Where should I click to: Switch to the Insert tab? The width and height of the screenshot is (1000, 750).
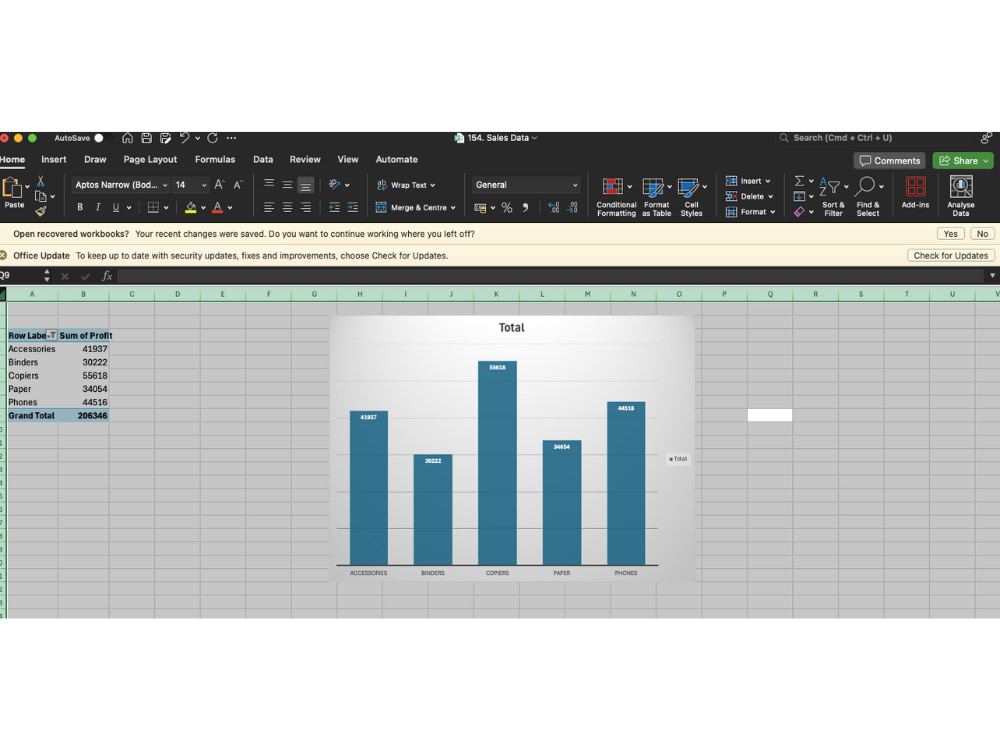click(54, 159)
